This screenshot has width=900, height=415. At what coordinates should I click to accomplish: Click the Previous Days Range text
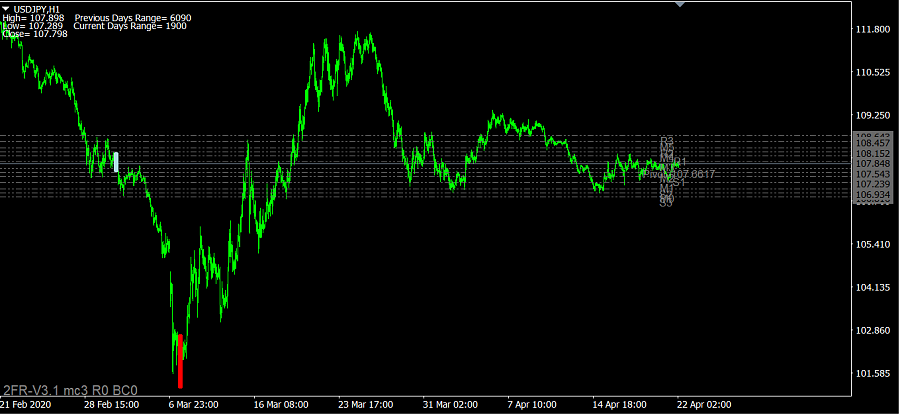click(x=132, y=18)
